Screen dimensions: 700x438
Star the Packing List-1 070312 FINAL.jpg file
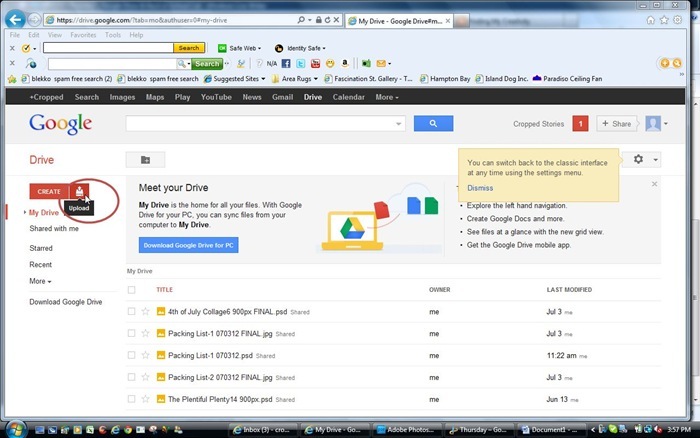coord(146,333)
